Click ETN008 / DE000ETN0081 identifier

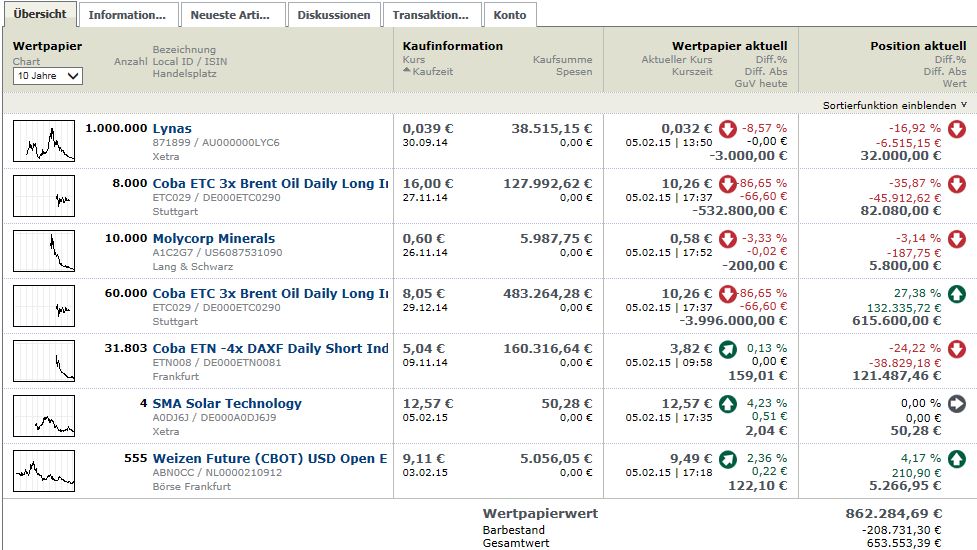click(217, 363)
